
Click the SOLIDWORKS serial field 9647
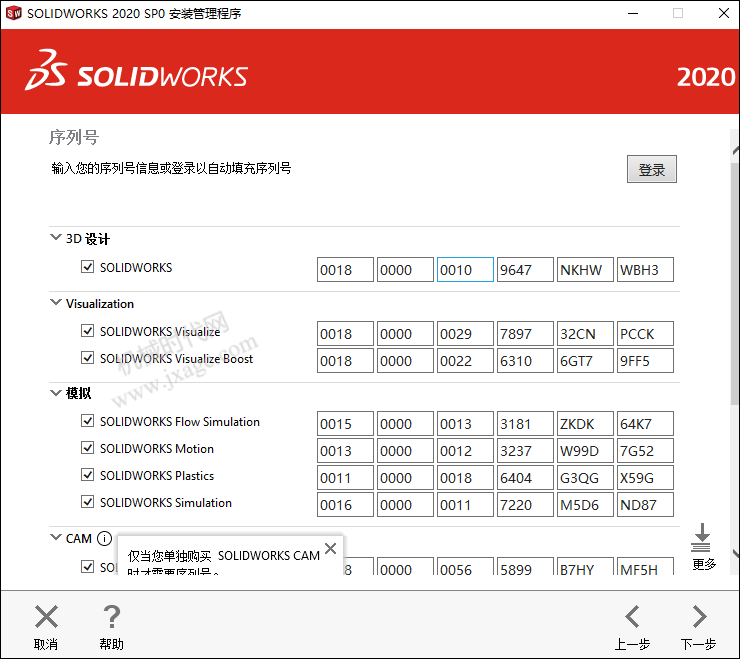[x=525, y=270]
